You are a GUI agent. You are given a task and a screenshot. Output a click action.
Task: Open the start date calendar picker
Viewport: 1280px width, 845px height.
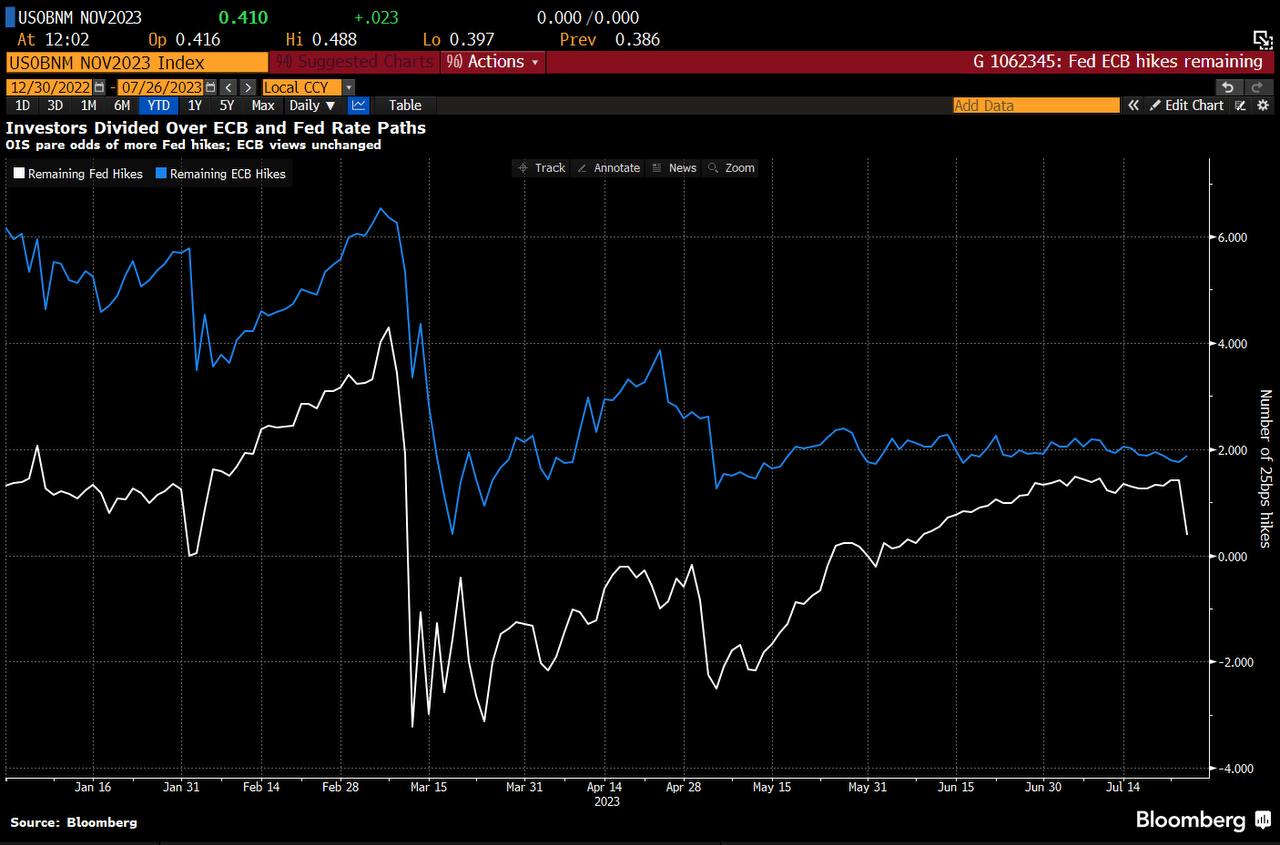(x=101, y=87)
